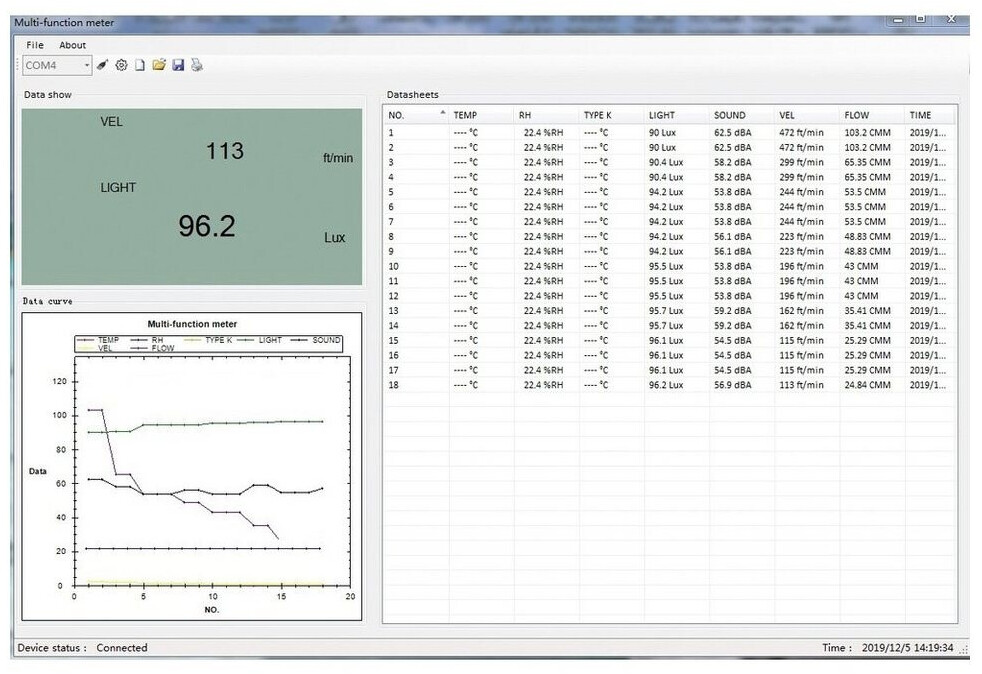This screenshot has height=674, width=982.
Task: Click the open folder icon
Action: click(159, 66)
